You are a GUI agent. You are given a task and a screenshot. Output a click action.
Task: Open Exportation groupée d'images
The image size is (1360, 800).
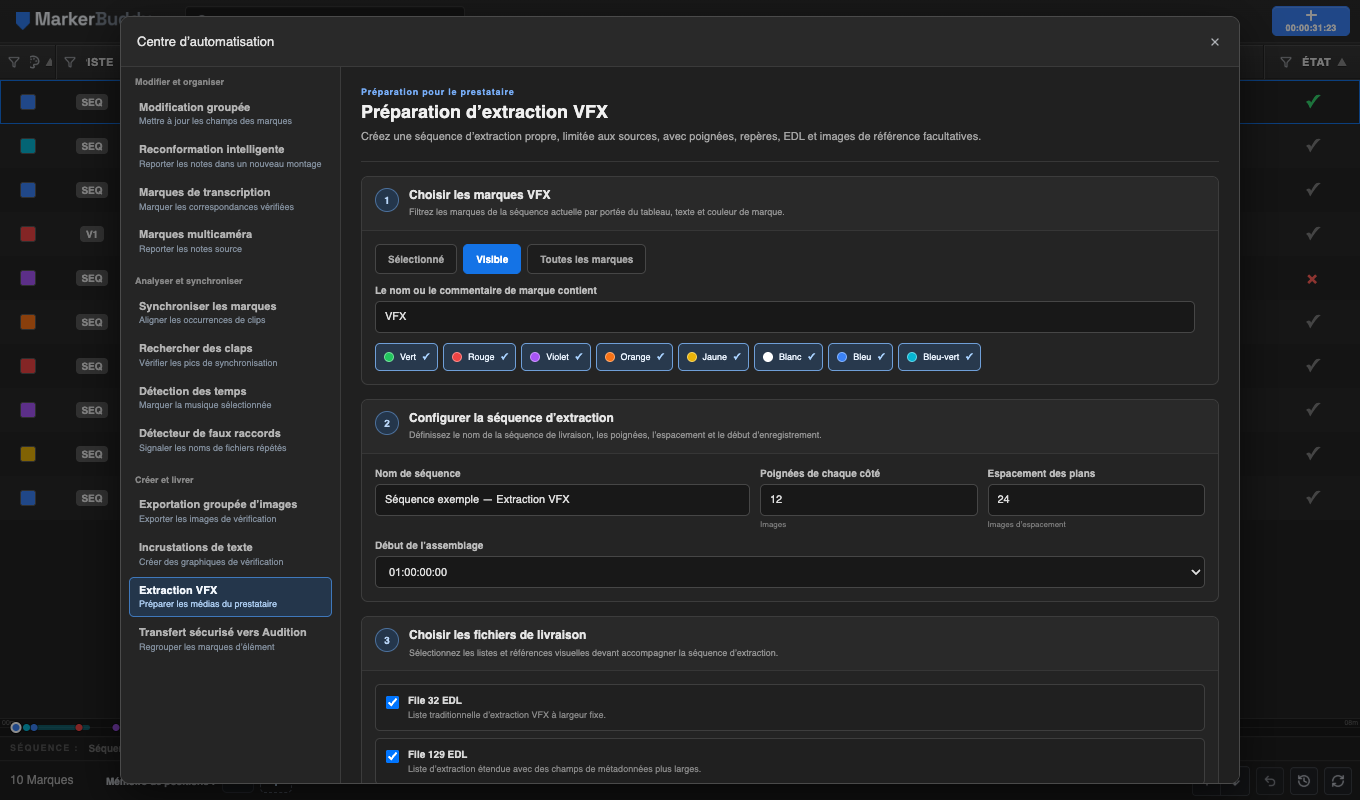230,511
